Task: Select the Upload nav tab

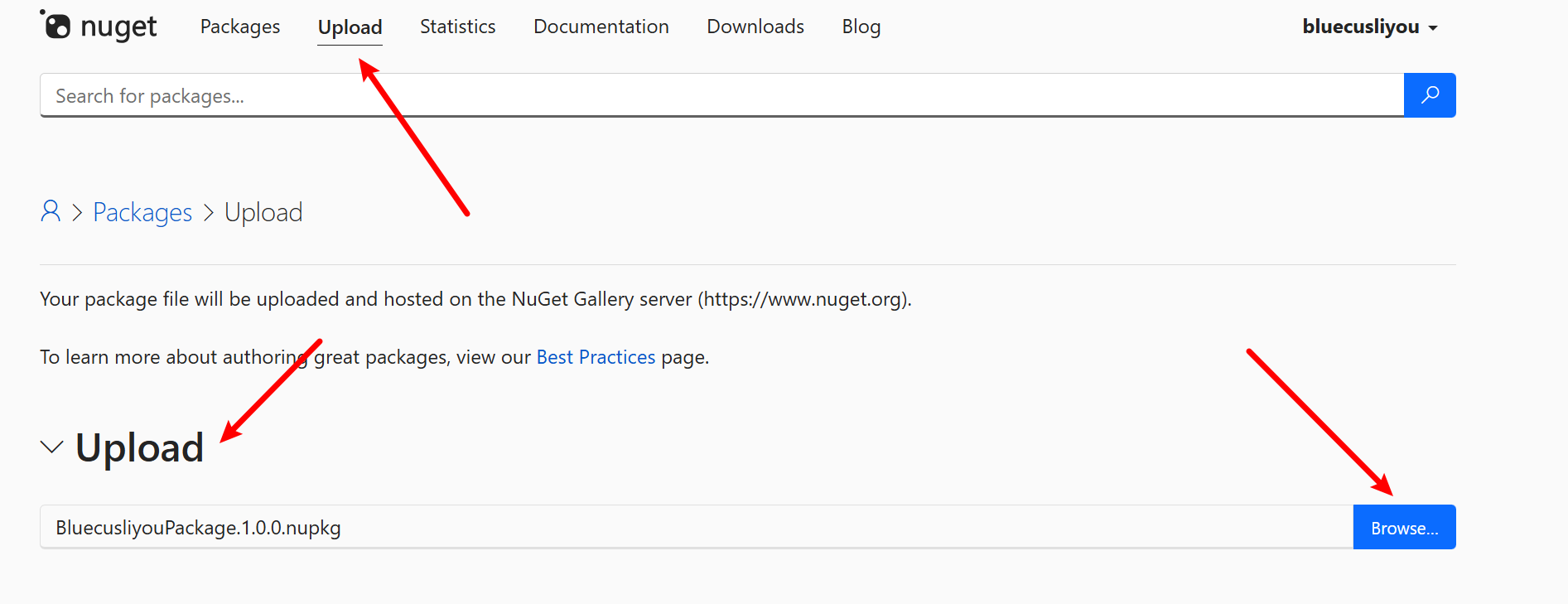Action: coord(350,27)
